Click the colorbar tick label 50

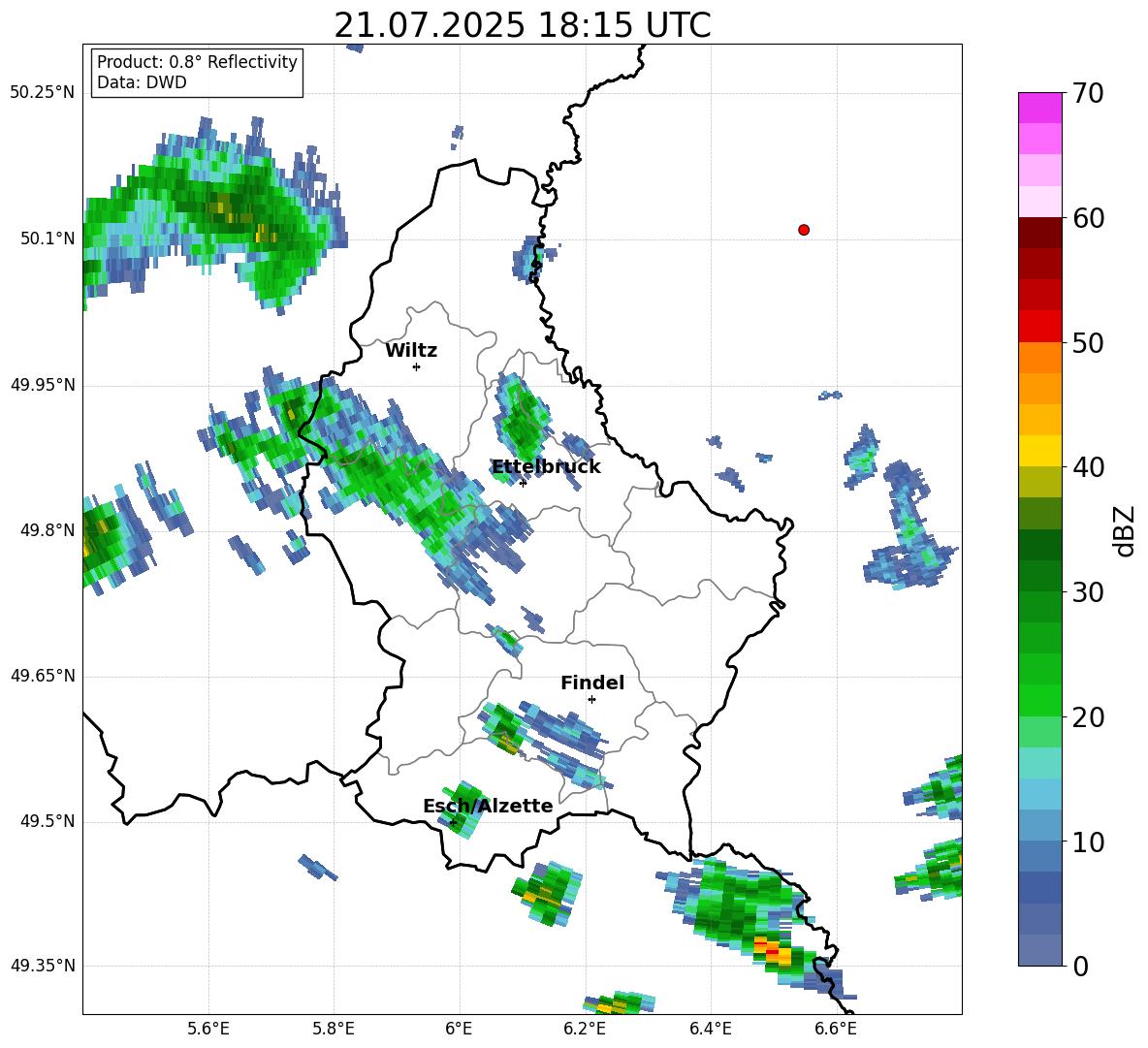1089,343
